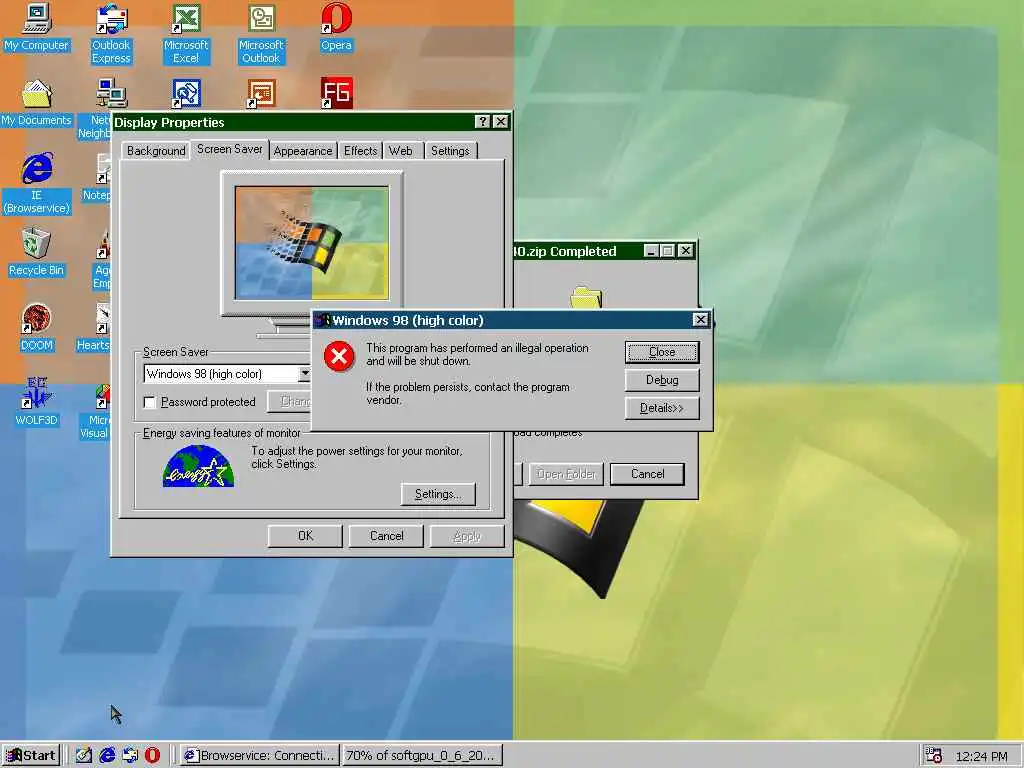Click the red error icon in the dialog

(x=339, y=356)
